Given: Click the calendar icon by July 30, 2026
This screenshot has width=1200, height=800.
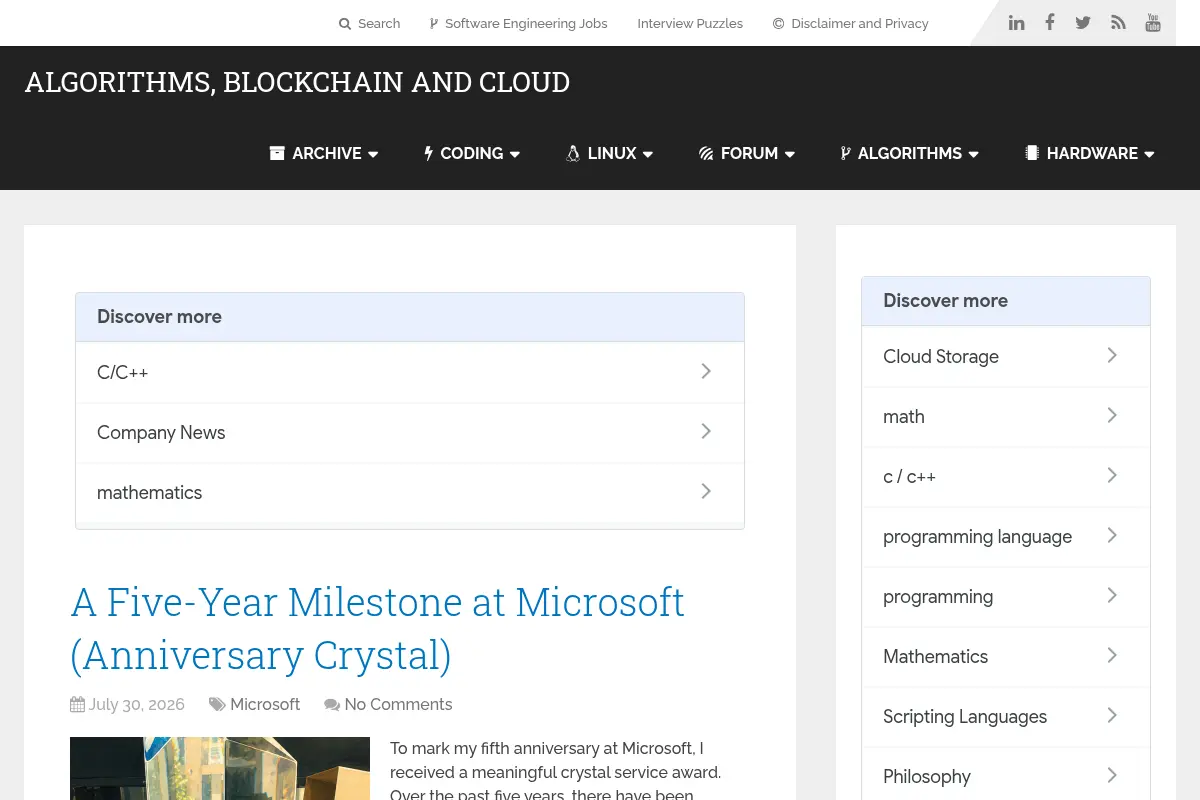Looking at the screenshot, I should (77, 704).
